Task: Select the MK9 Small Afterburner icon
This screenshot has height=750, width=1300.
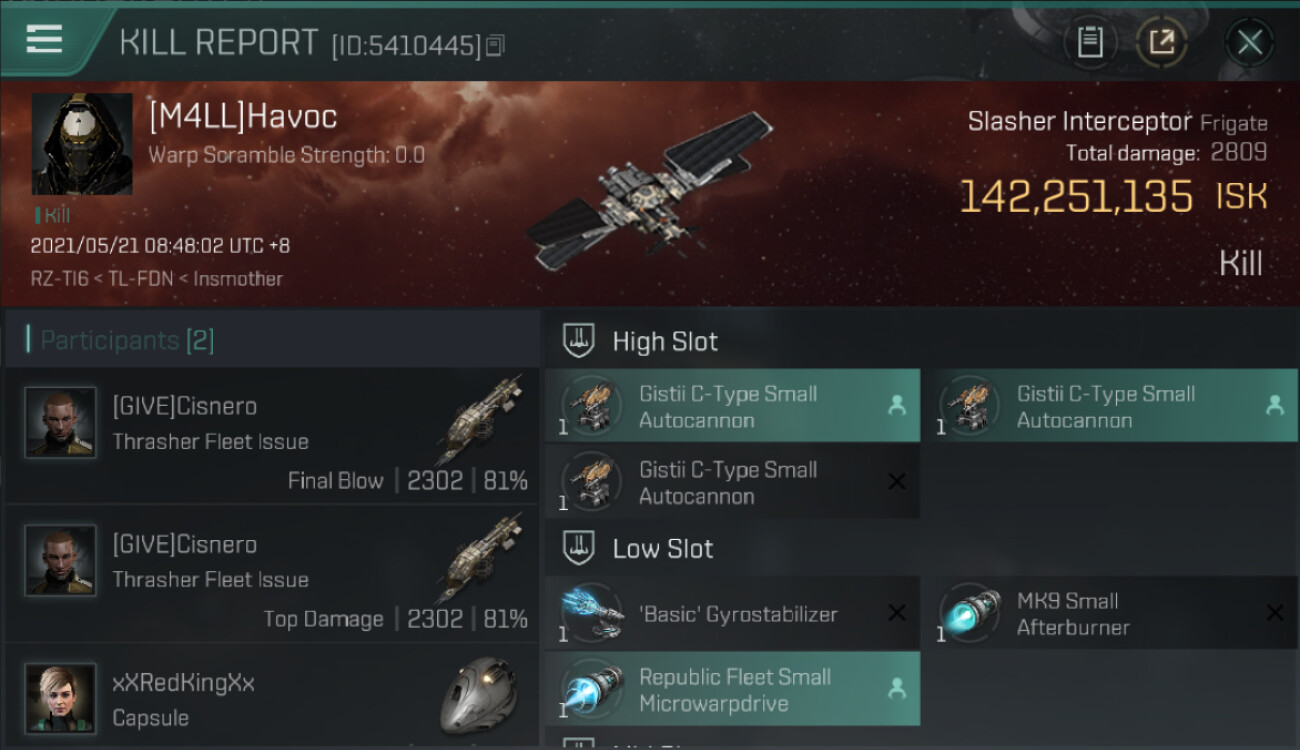Action: 971,613
